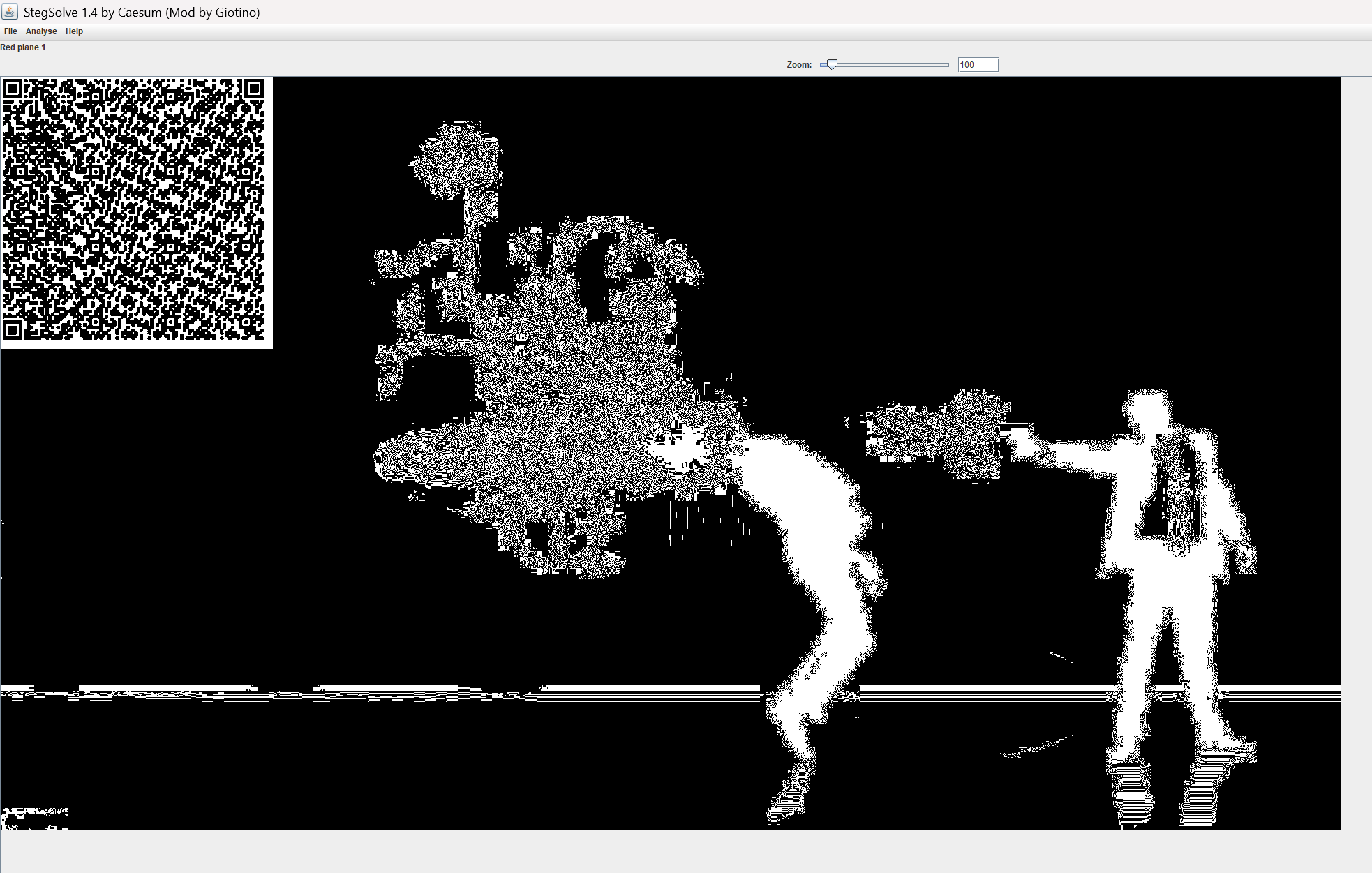Click the Java application icon in title bar
The height and width of the screenshot is (873, 1372).
(10, 12)
